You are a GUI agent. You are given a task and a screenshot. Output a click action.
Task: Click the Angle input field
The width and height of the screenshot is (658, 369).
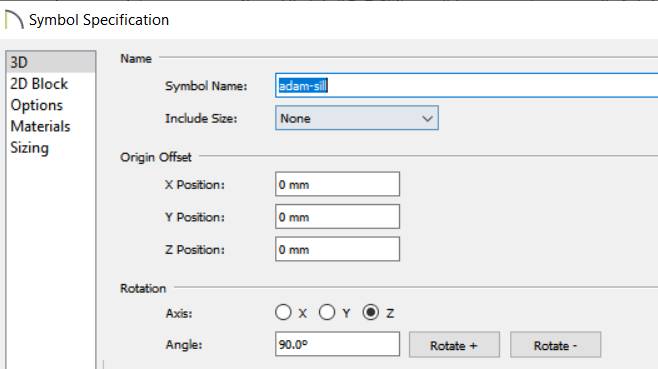point(337,344)
